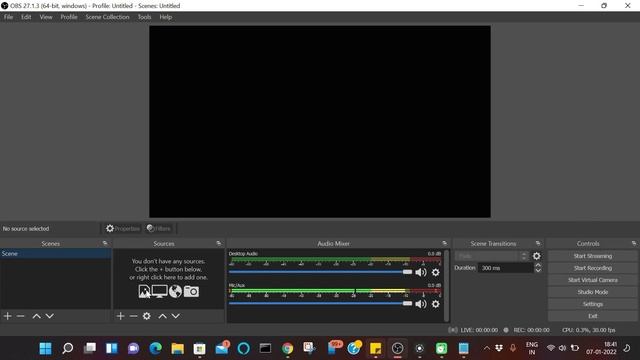Click ENG IN language indicator

531,349
